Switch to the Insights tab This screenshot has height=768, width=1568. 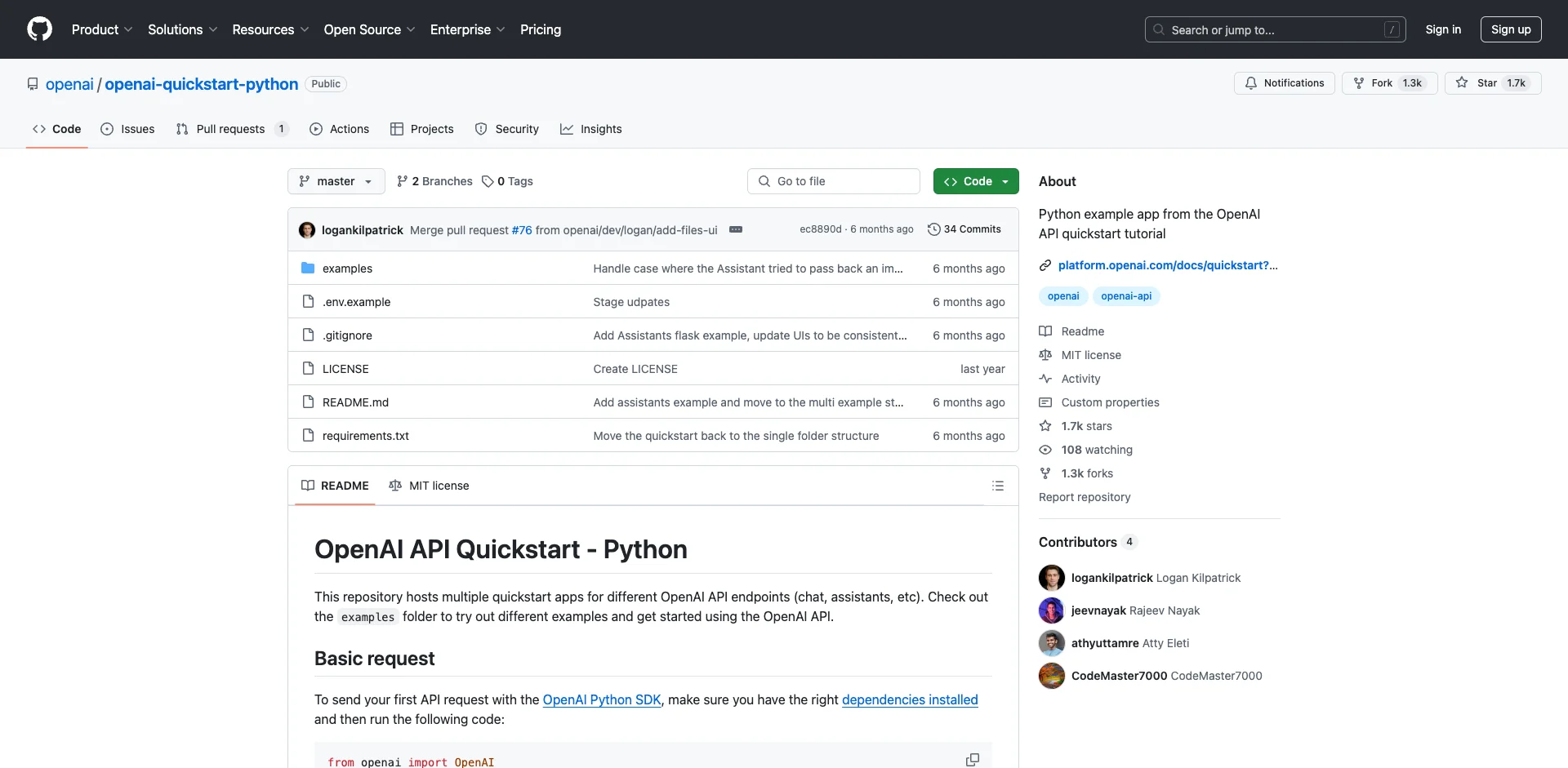click(590, 129)
